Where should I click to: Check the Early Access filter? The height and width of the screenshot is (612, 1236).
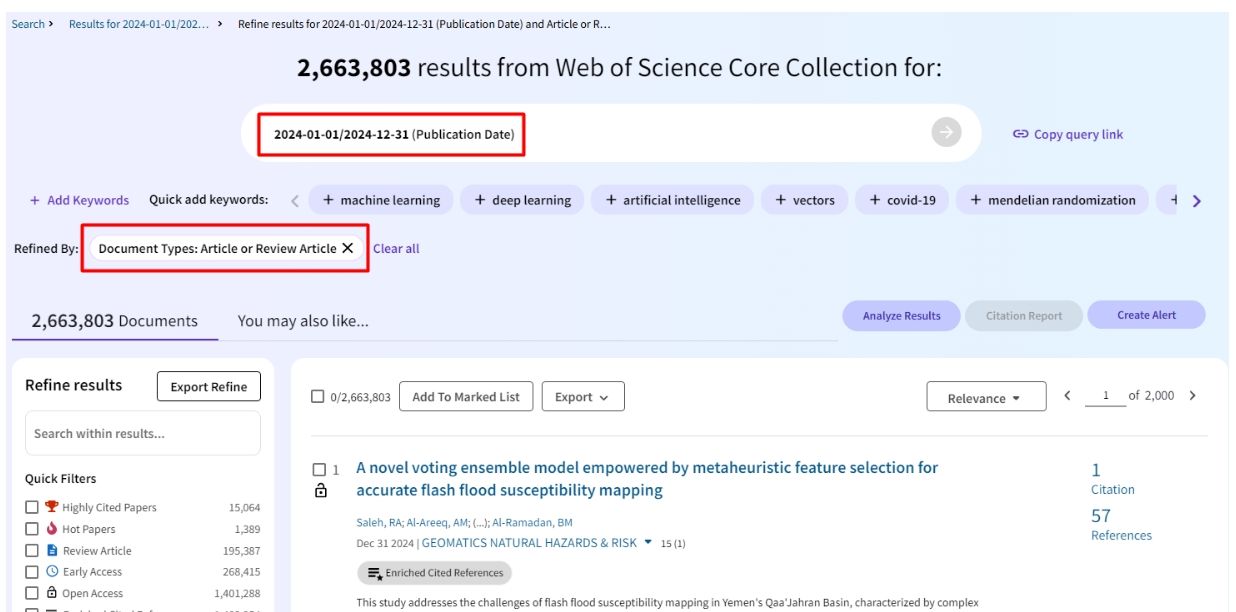(32, 572)
